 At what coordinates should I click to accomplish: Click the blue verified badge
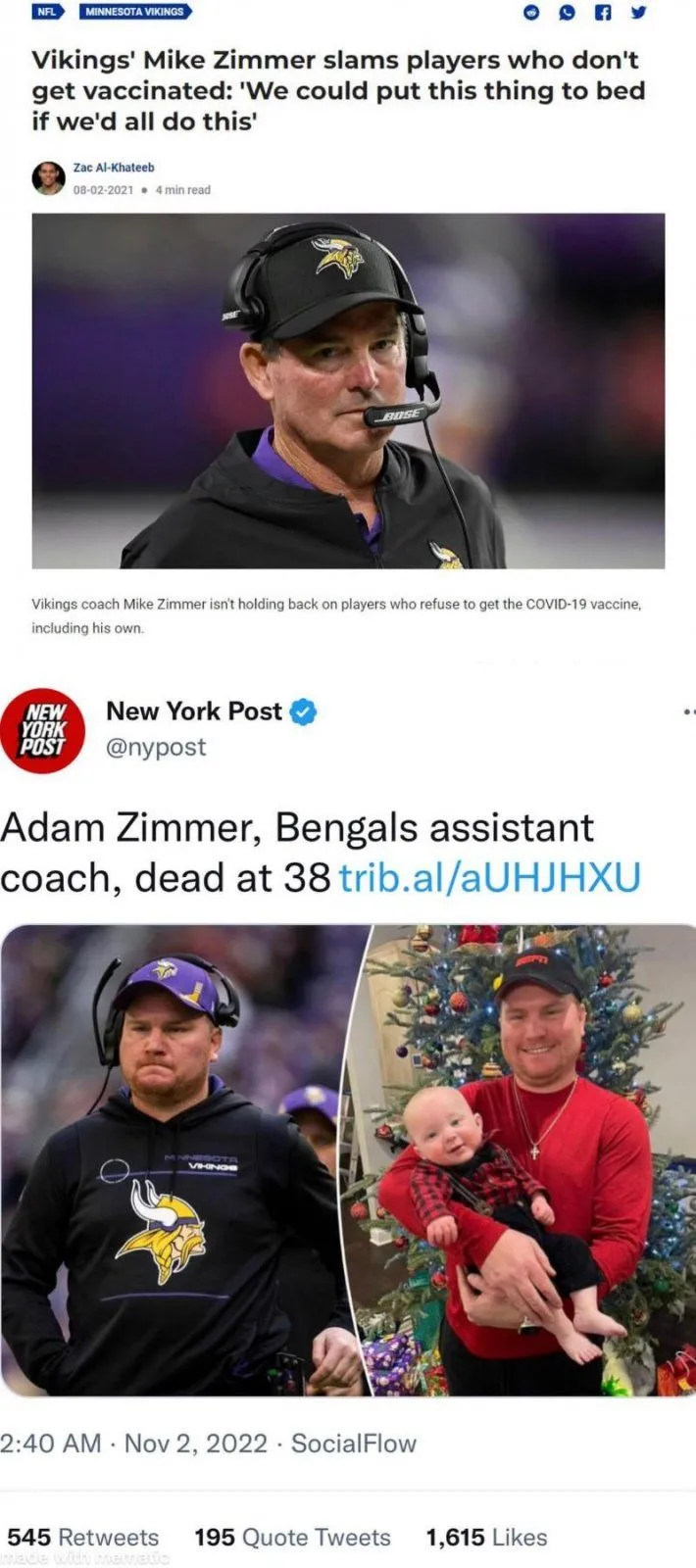(304, 712)
